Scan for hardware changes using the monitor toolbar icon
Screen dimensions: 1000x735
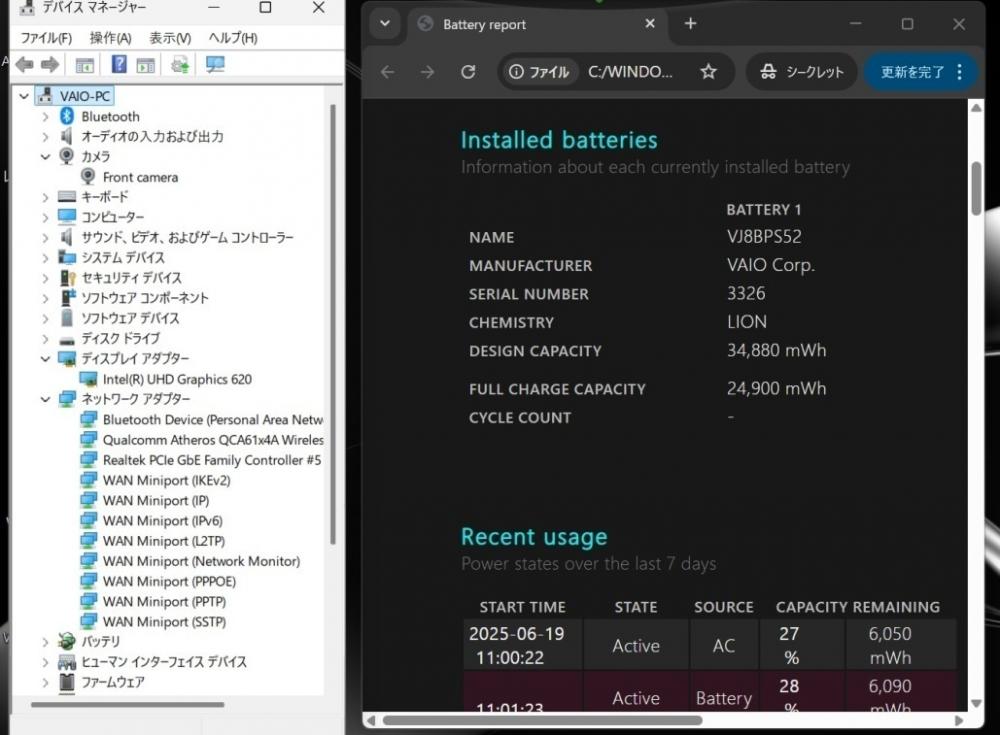click(215, 64)
